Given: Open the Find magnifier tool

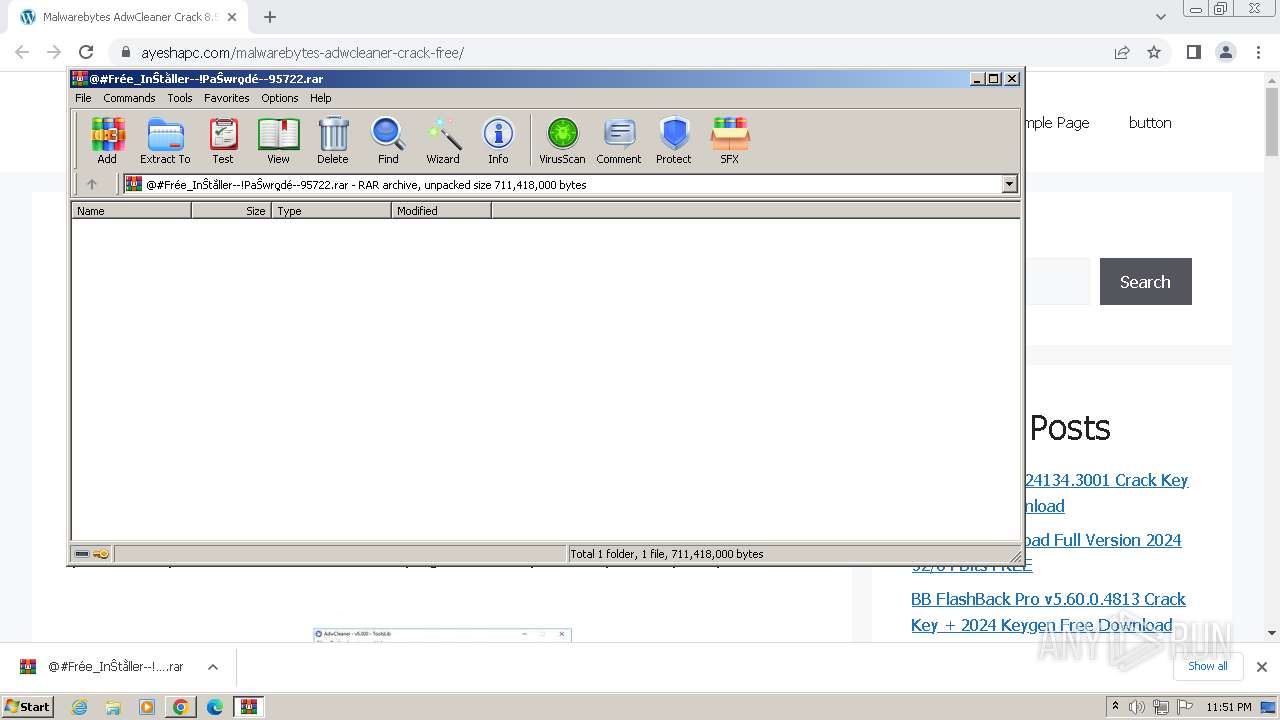Looking at the screenshot, I should point(388,140).
